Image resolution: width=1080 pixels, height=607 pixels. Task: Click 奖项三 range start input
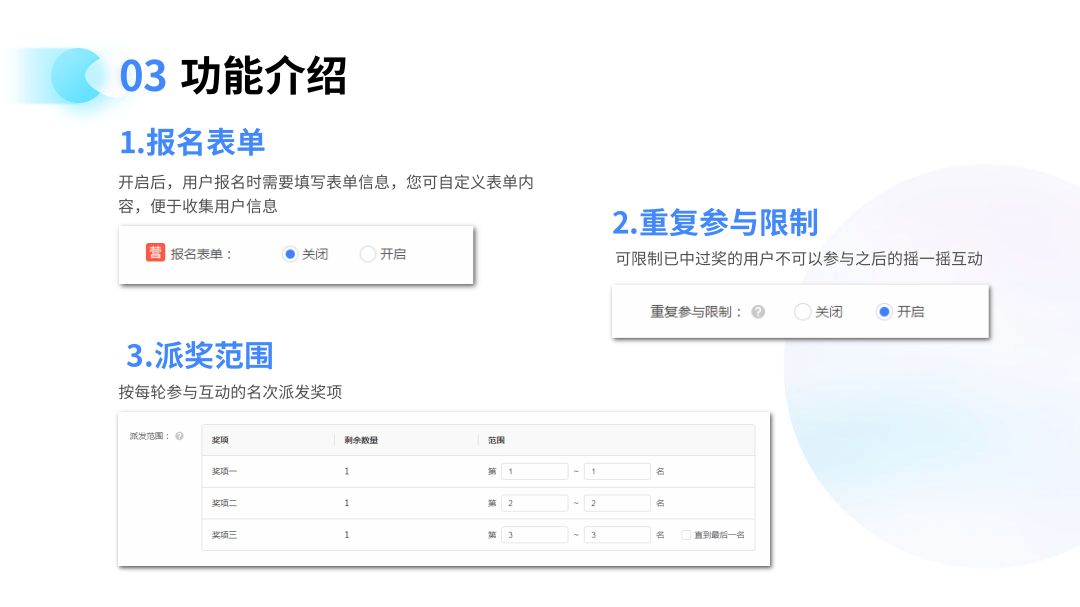coord(534,535)
